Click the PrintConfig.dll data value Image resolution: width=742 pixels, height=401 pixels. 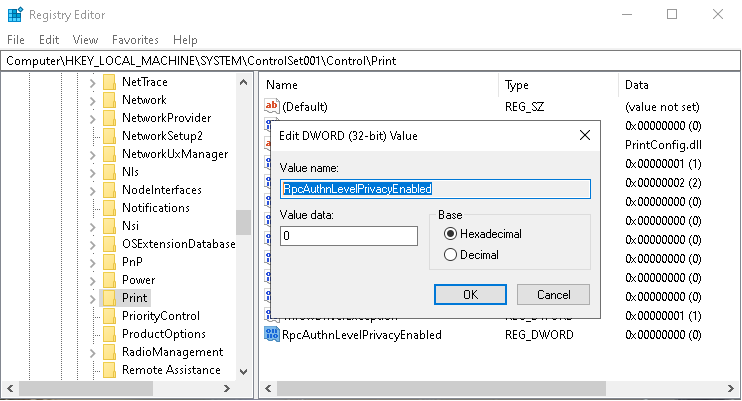tap(663, 145)
